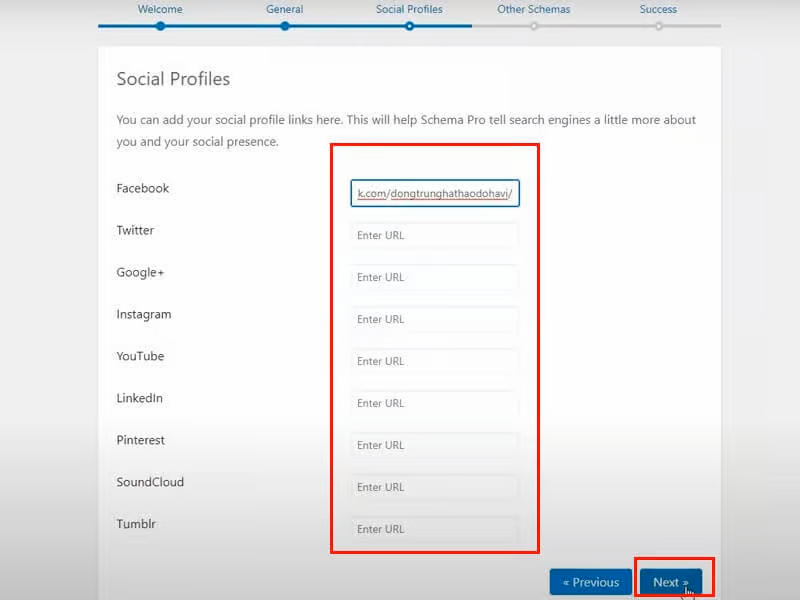The height and width of the screenshot is (600, 800).
Task: Click the Tumblr URL input field
Action: [434, 529]
